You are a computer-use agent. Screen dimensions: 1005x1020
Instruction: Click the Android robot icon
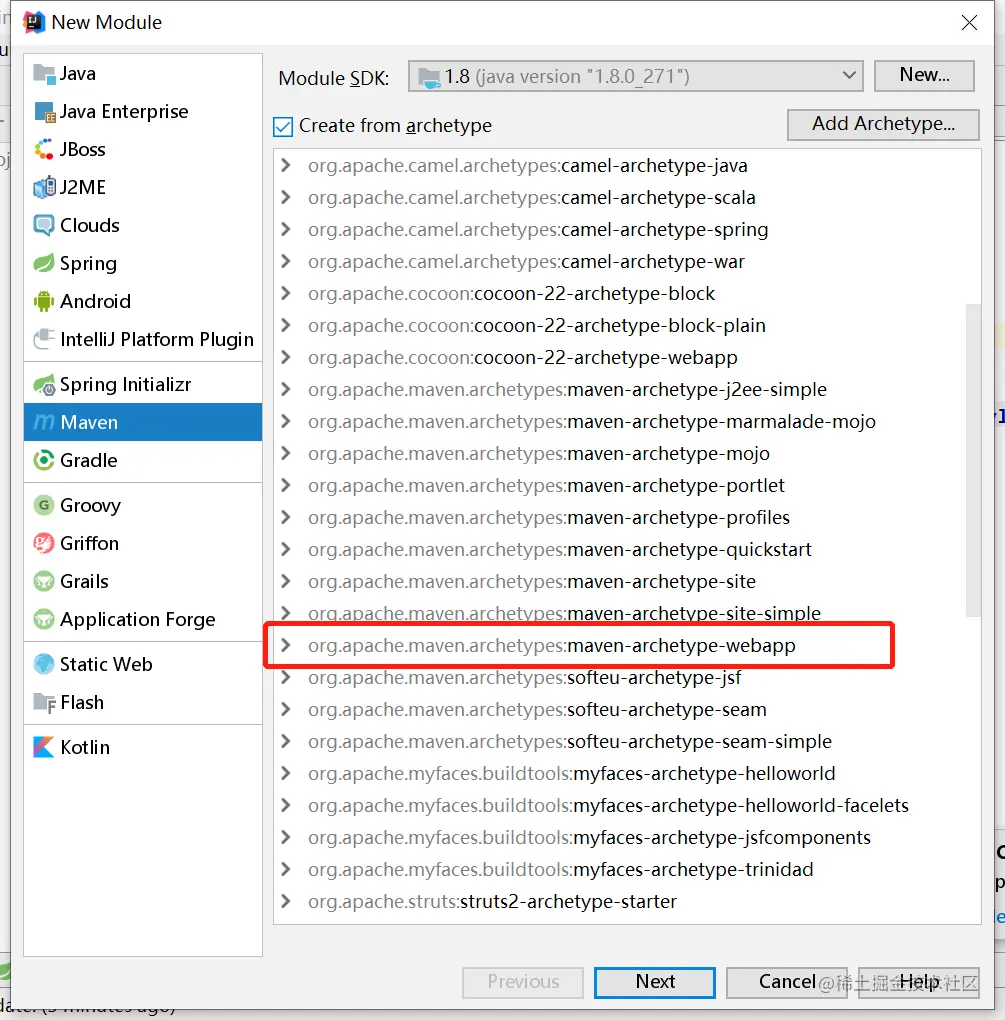pos(44,301)
